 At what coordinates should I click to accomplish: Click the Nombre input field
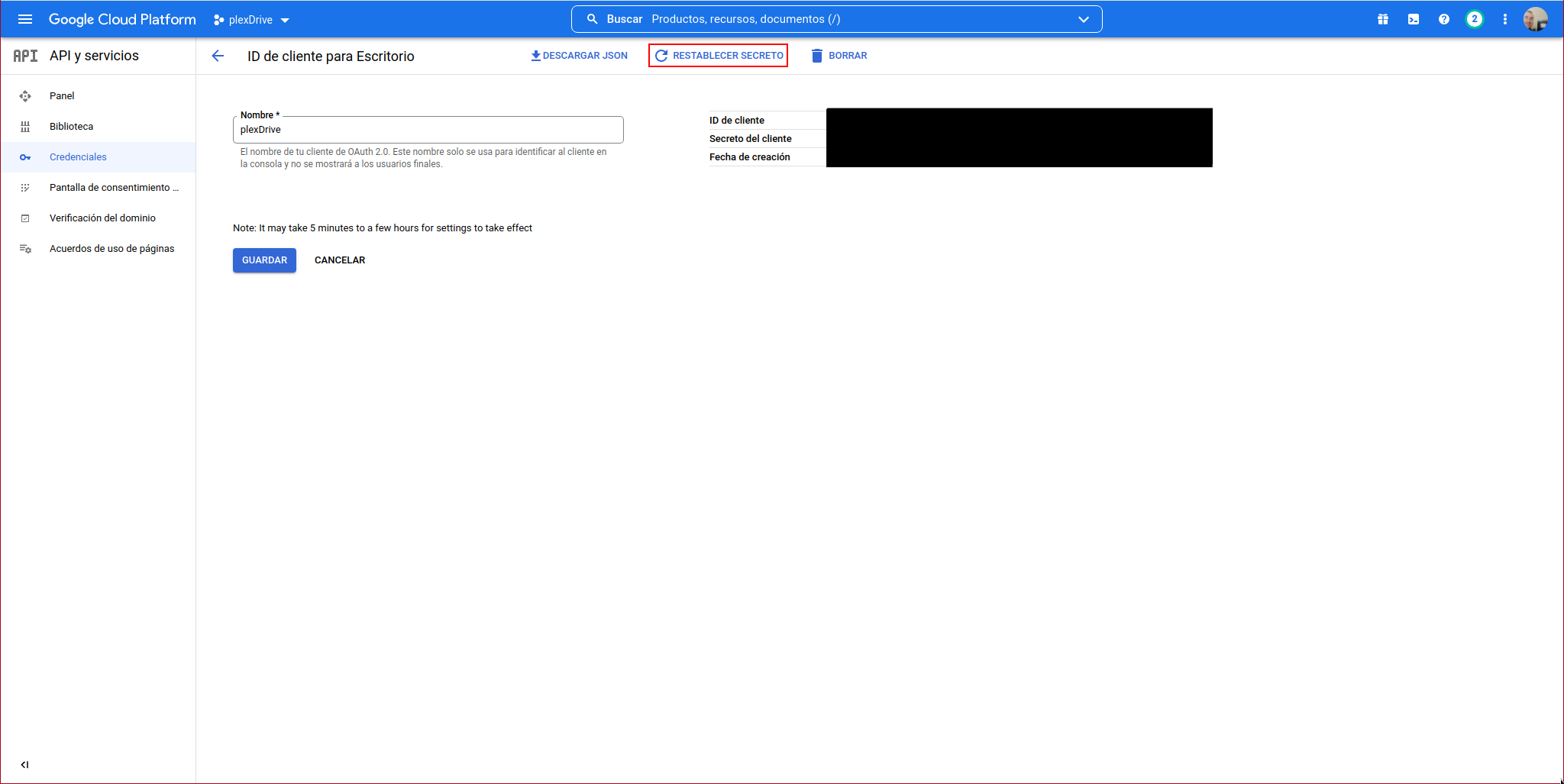pos(428,130)
